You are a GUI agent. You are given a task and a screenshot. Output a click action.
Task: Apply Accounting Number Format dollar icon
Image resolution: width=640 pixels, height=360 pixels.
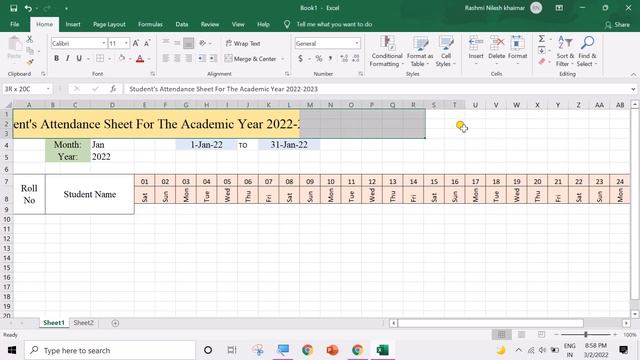tap(300, 59)
